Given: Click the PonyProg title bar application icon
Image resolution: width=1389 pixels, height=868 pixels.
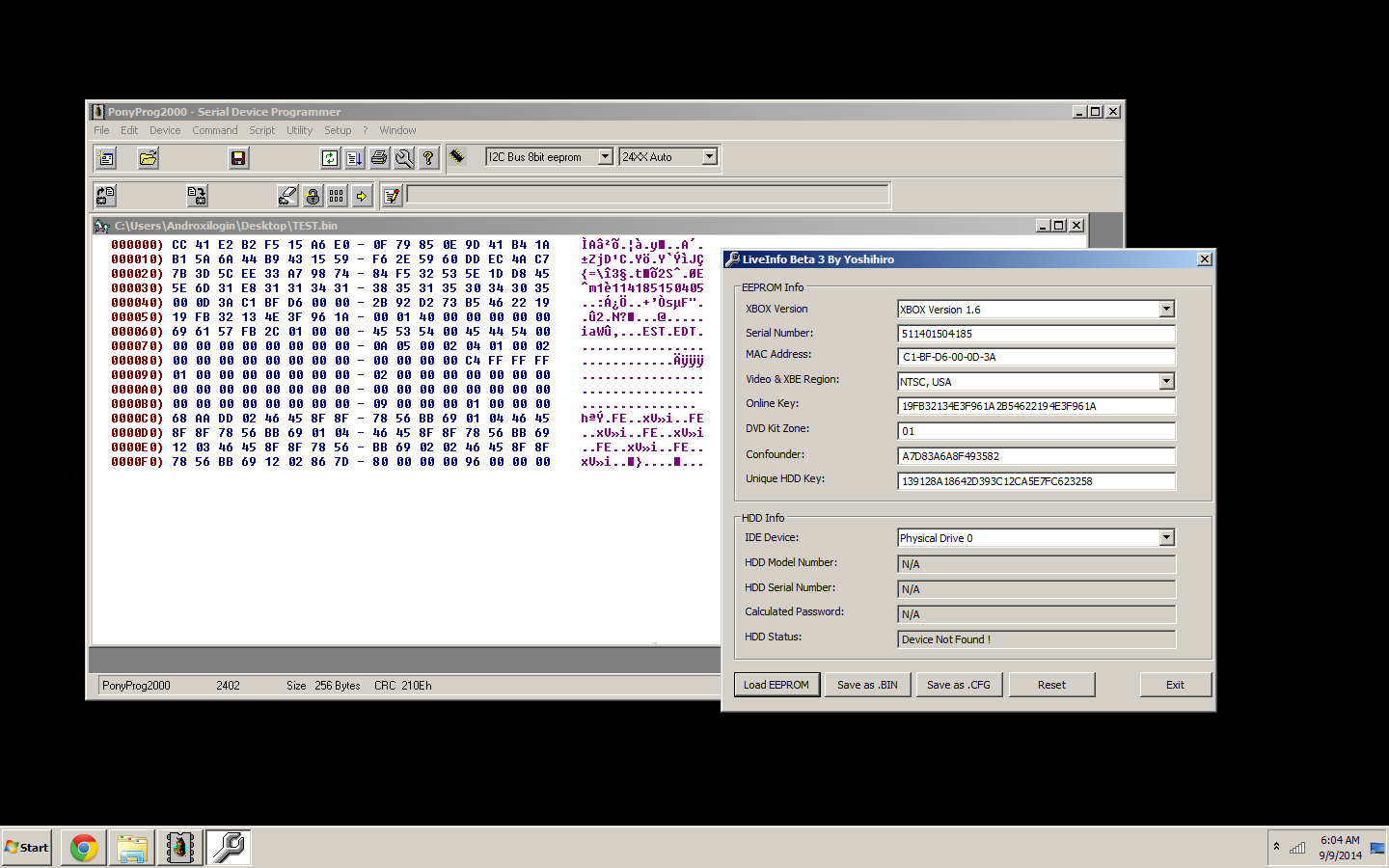Looking at the screenshot, I should pos(97,112).
